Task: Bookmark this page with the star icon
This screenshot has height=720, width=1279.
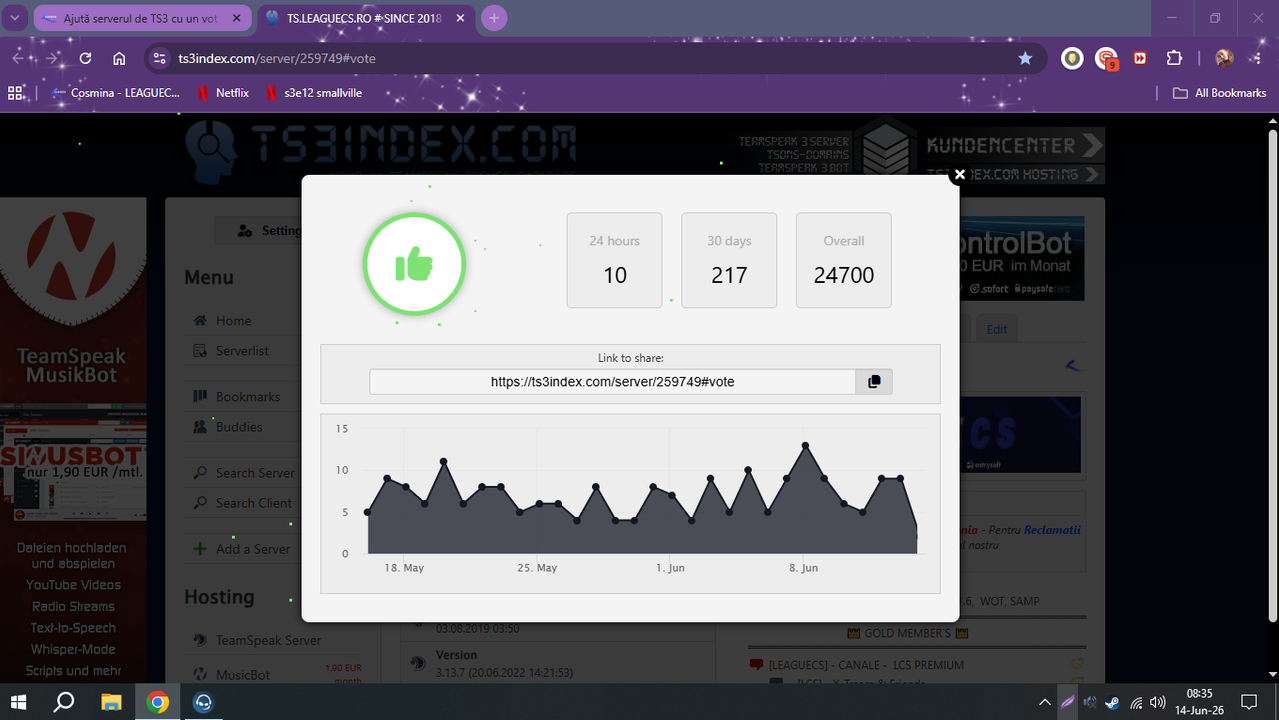Action: 1025,58
